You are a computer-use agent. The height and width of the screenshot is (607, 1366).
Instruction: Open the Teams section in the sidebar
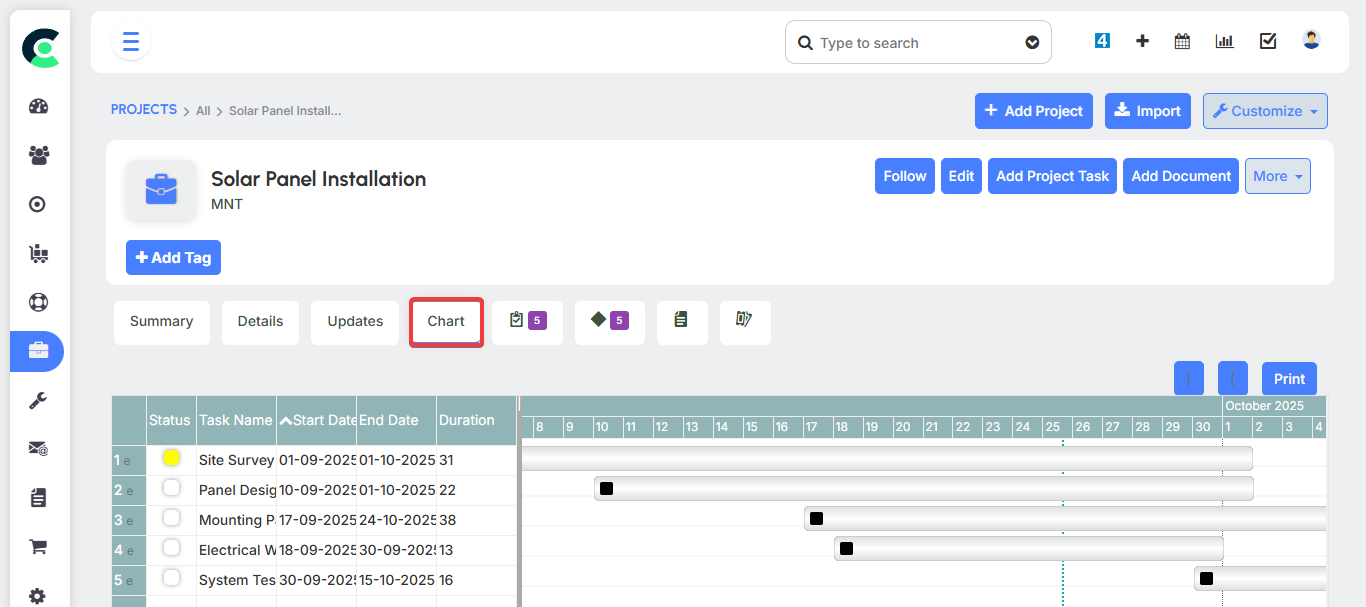[37, 155]
